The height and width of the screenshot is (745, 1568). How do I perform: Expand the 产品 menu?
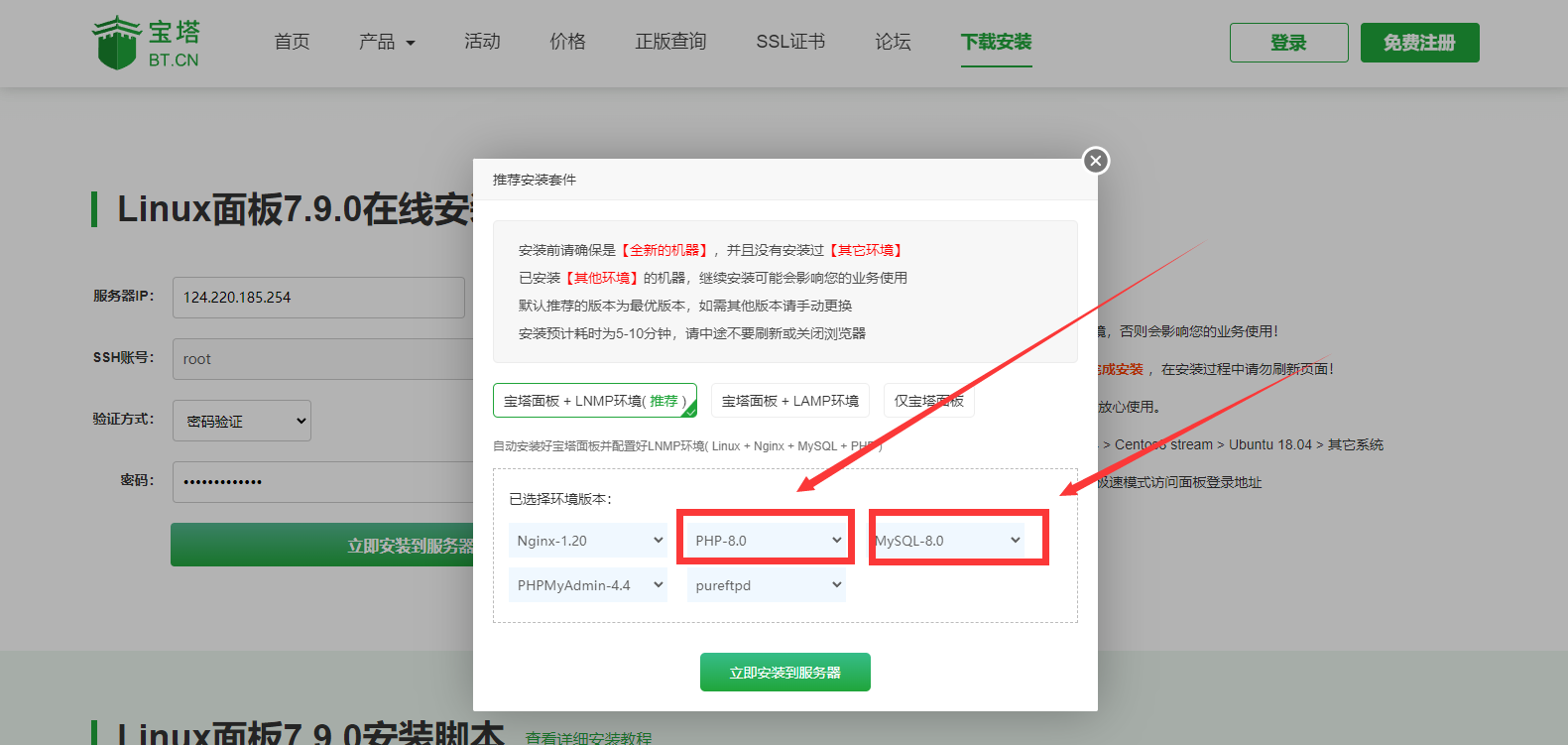click(387, 42)
